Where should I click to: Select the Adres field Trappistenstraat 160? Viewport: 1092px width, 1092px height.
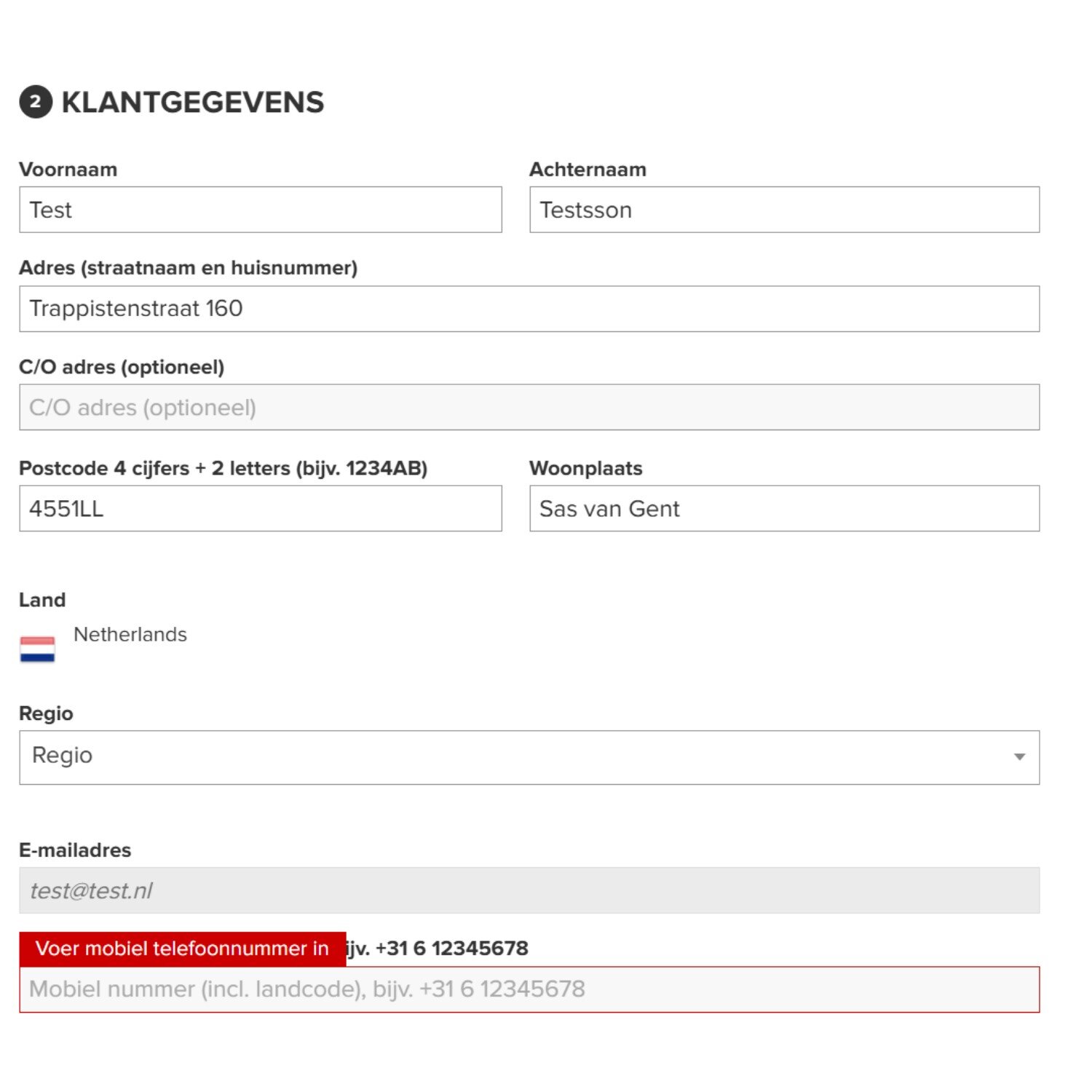(x=529, y=309)
